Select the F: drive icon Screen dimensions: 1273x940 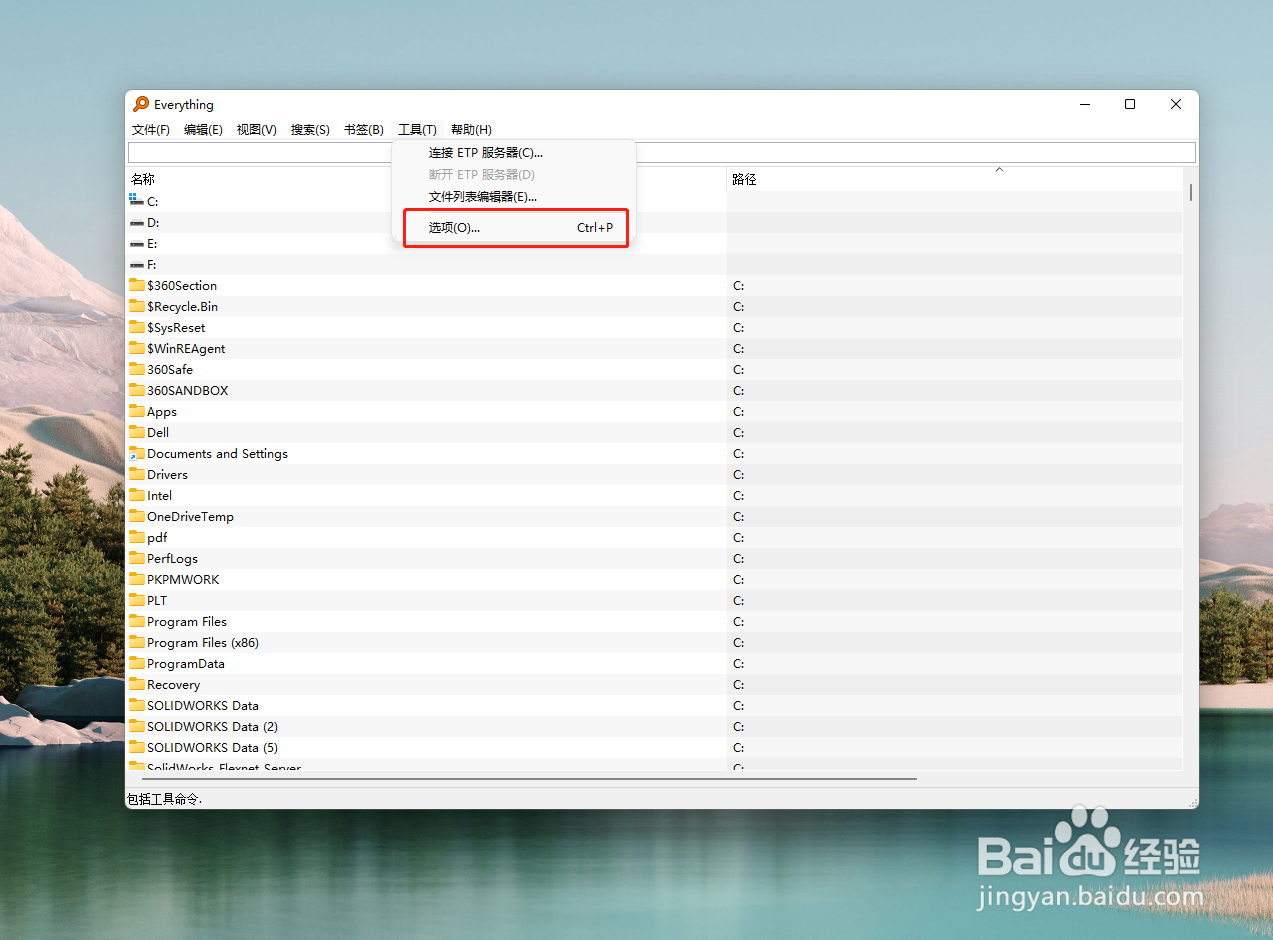(x=137, y=264)
